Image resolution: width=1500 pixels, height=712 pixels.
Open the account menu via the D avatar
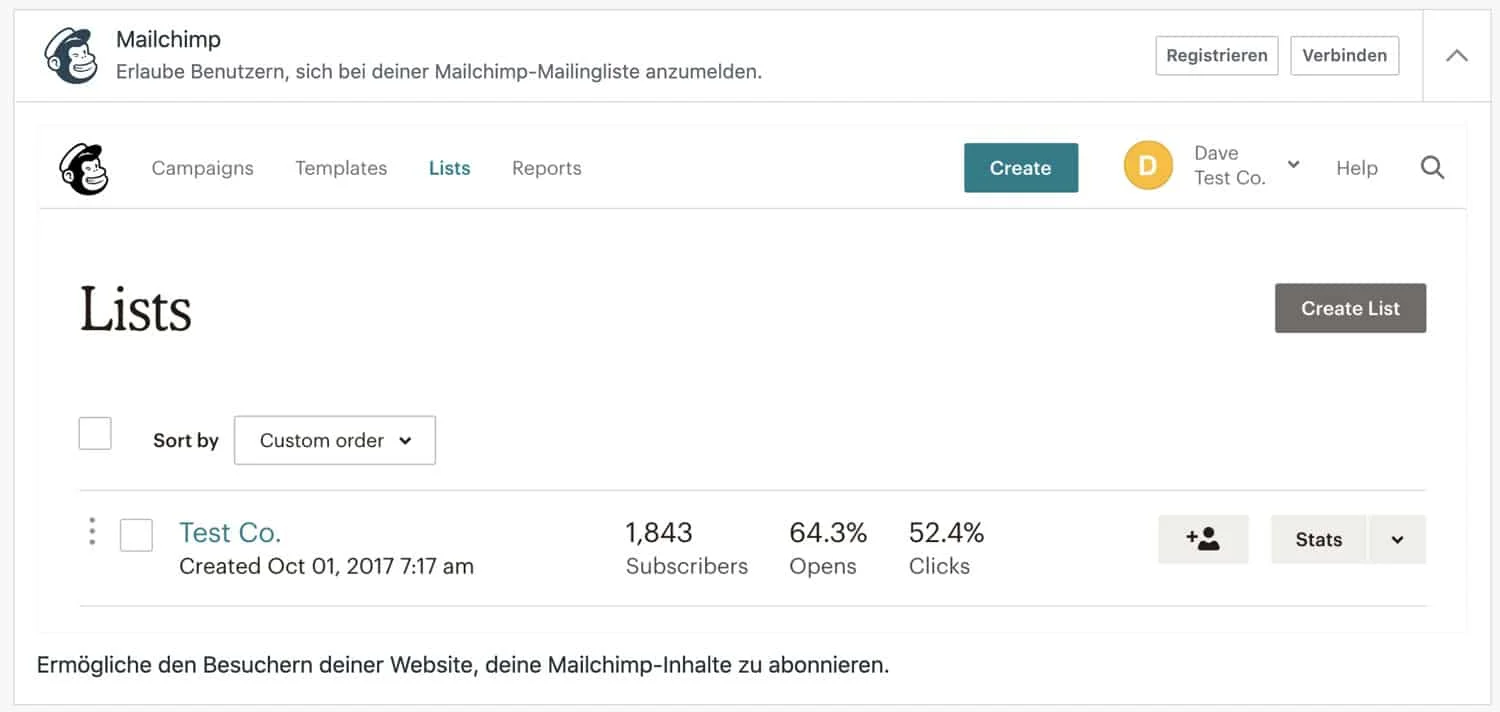point(1147,166)
